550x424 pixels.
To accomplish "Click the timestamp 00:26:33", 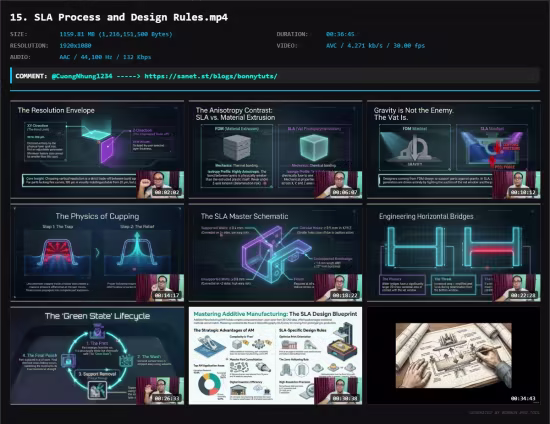I will point(167,398).
